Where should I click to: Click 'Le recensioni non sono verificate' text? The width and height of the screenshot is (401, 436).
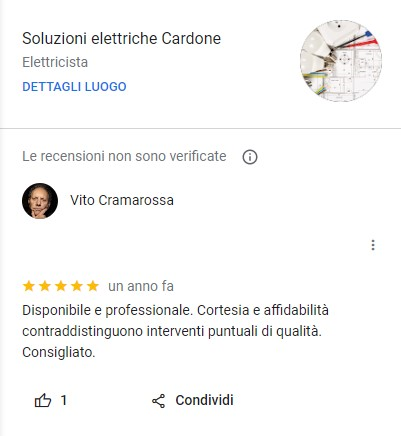point(124,156)
